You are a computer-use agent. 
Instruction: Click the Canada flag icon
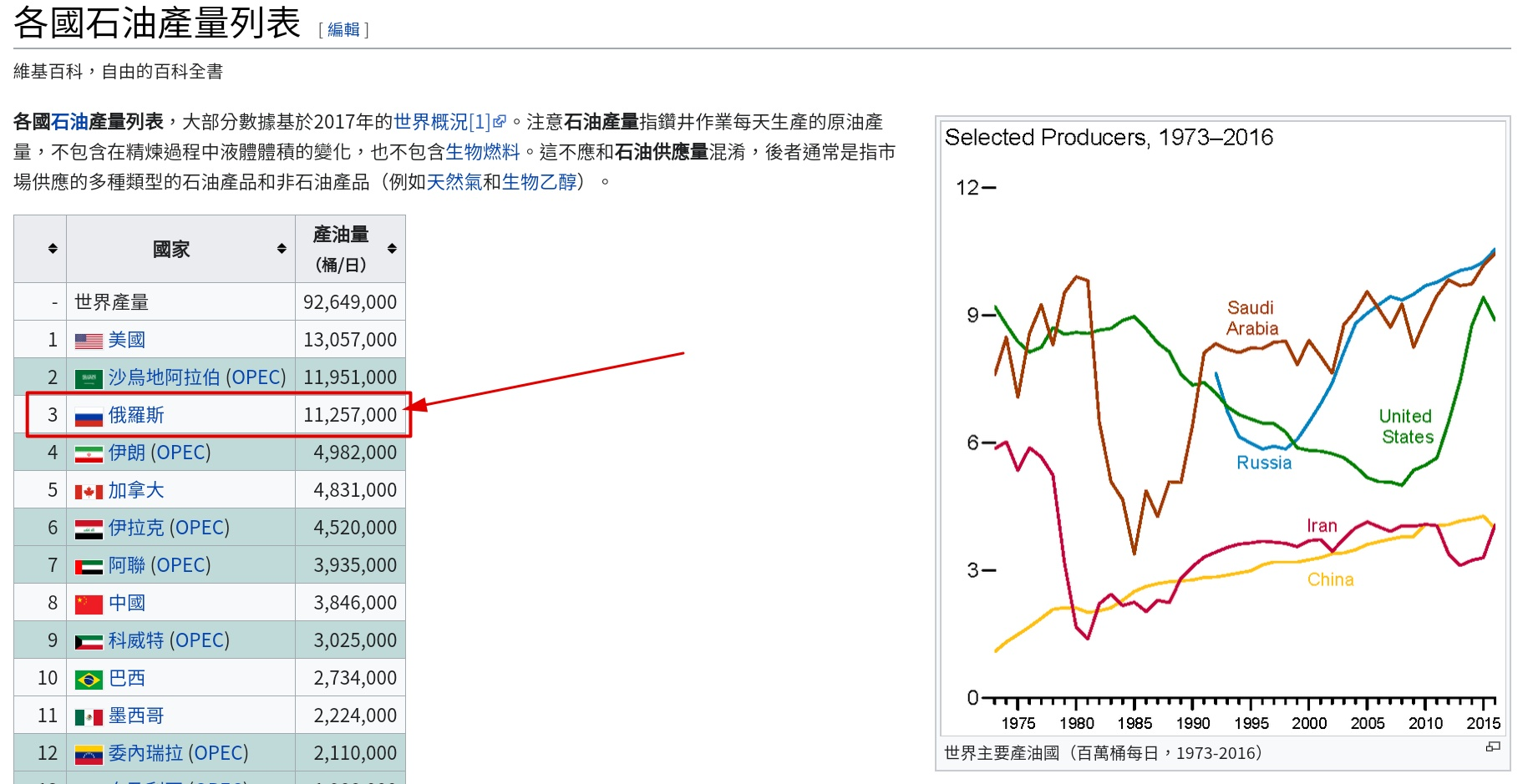point(89,491)
